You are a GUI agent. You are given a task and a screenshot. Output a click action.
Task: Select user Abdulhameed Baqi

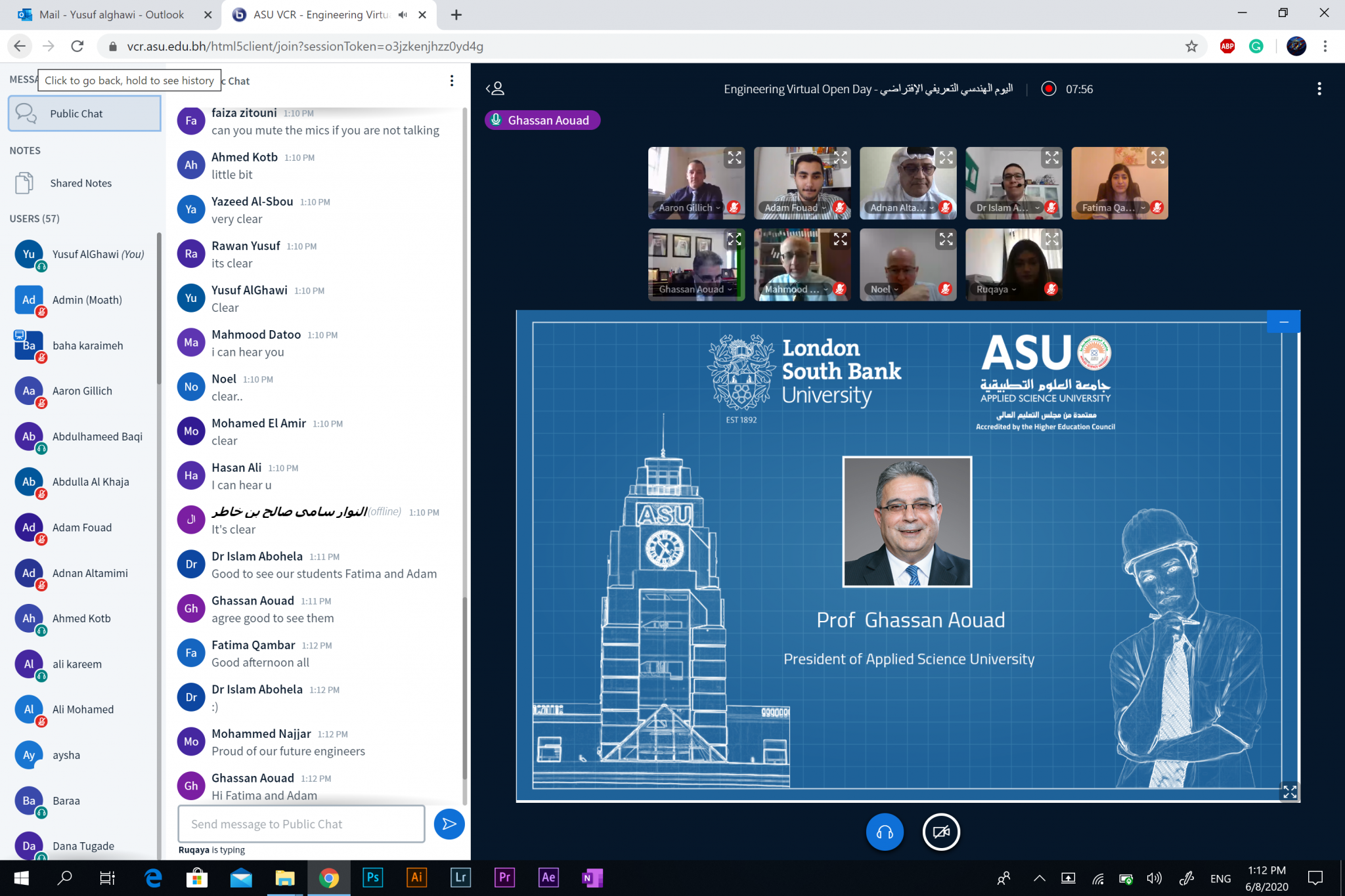click(x=82, y=437)
